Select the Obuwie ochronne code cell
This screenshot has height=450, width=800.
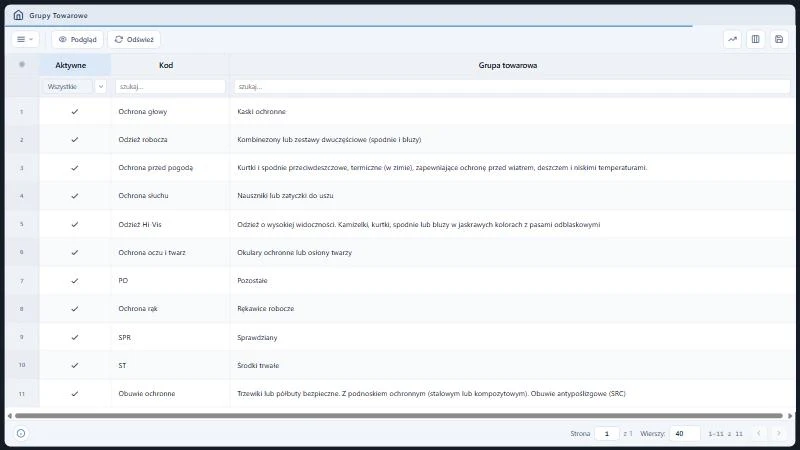tap(170, 393)
